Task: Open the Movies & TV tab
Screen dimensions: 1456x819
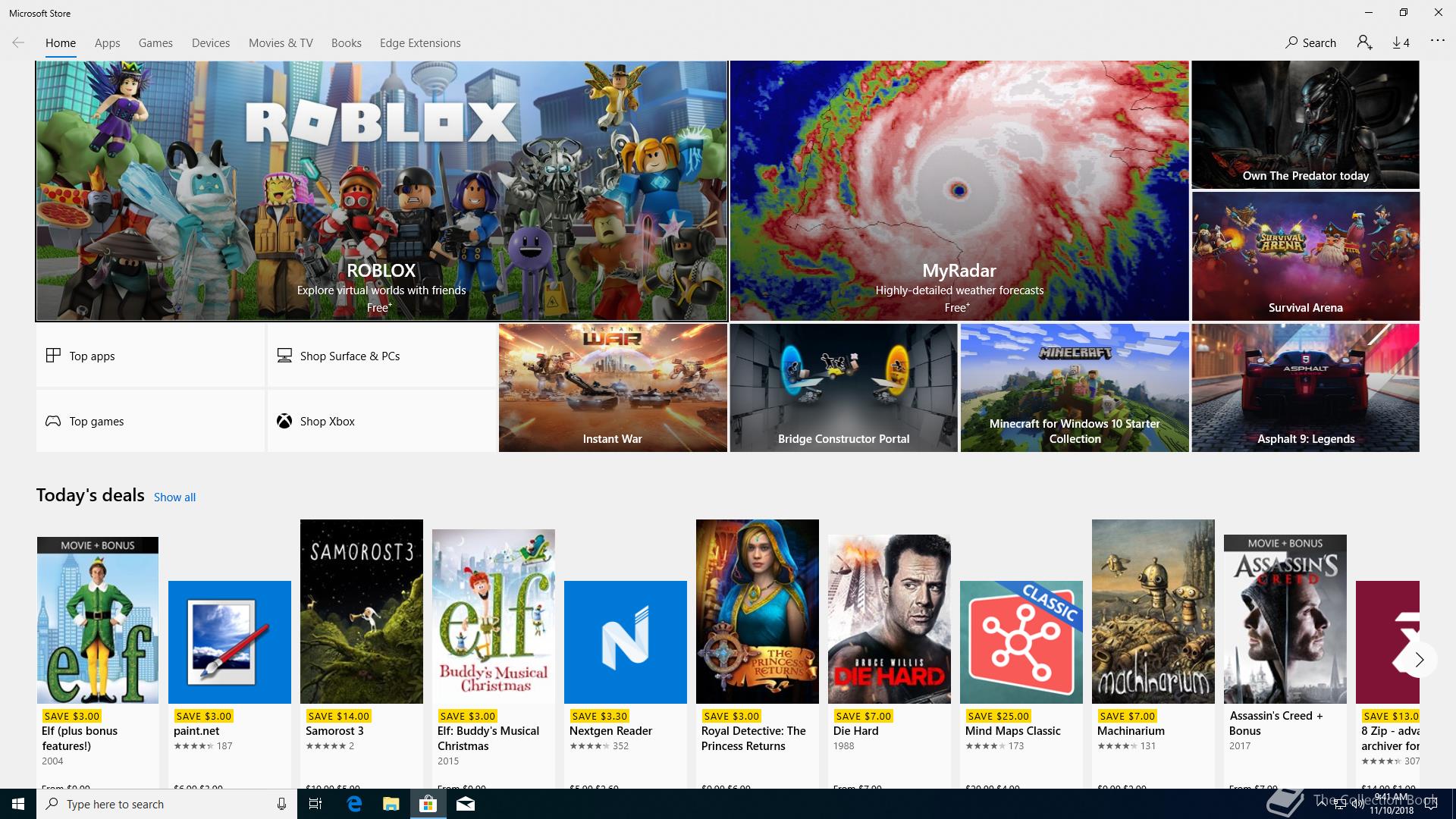Action: (x=281, y=43)
